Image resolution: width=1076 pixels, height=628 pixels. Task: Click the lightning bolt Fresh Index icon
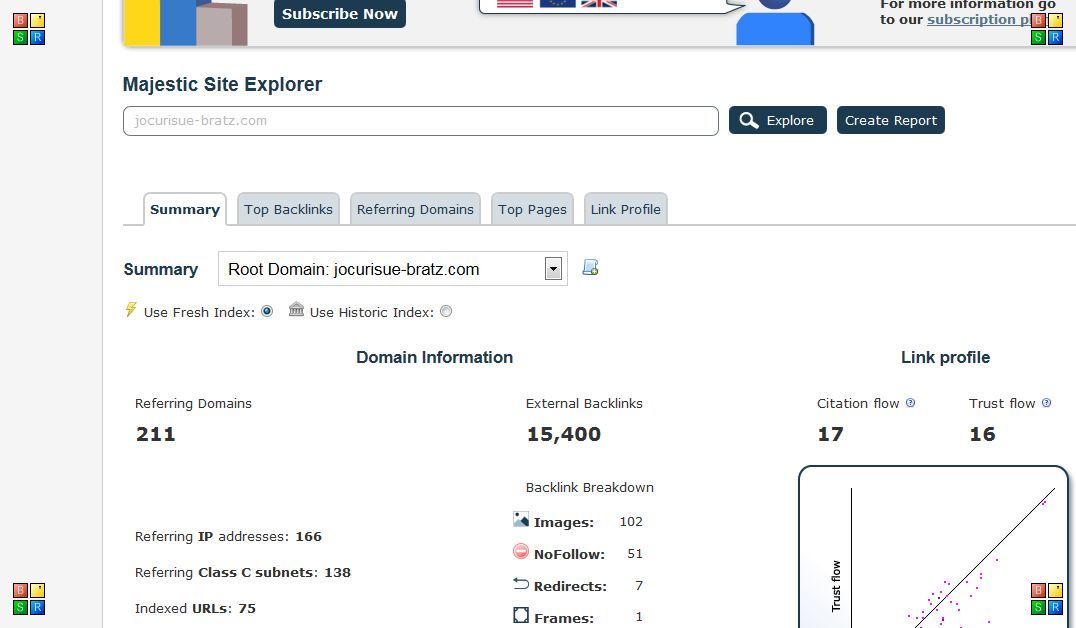click(x=130, y=310)
